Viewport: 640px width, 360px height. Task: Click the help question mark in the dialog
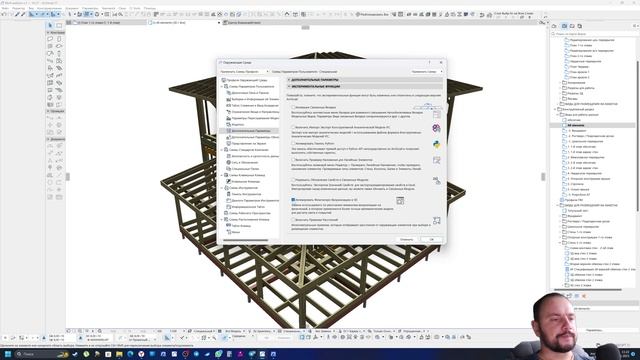(x=429, y=62)
